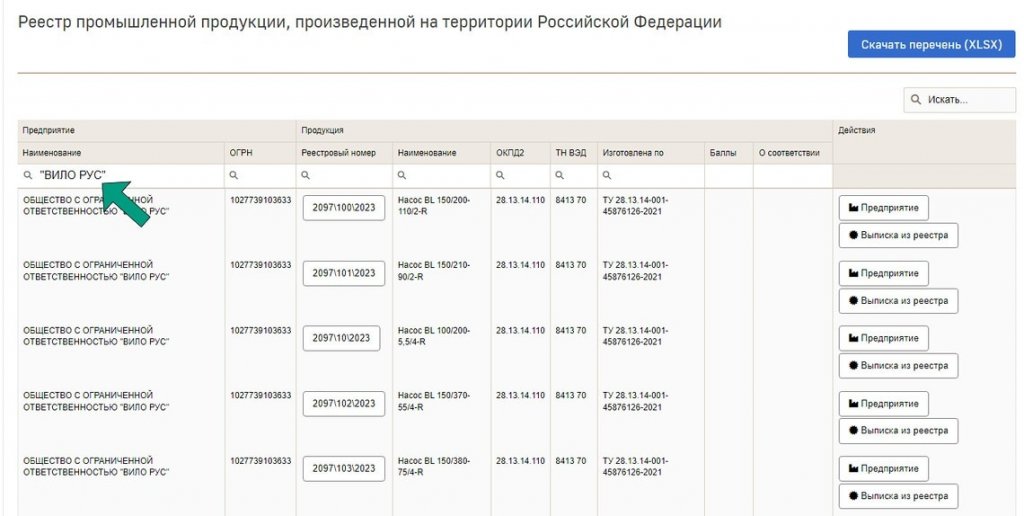Click search icon in ОГРН filter
This screenshot has height=516, width=1024.
[x=234, y=176]
